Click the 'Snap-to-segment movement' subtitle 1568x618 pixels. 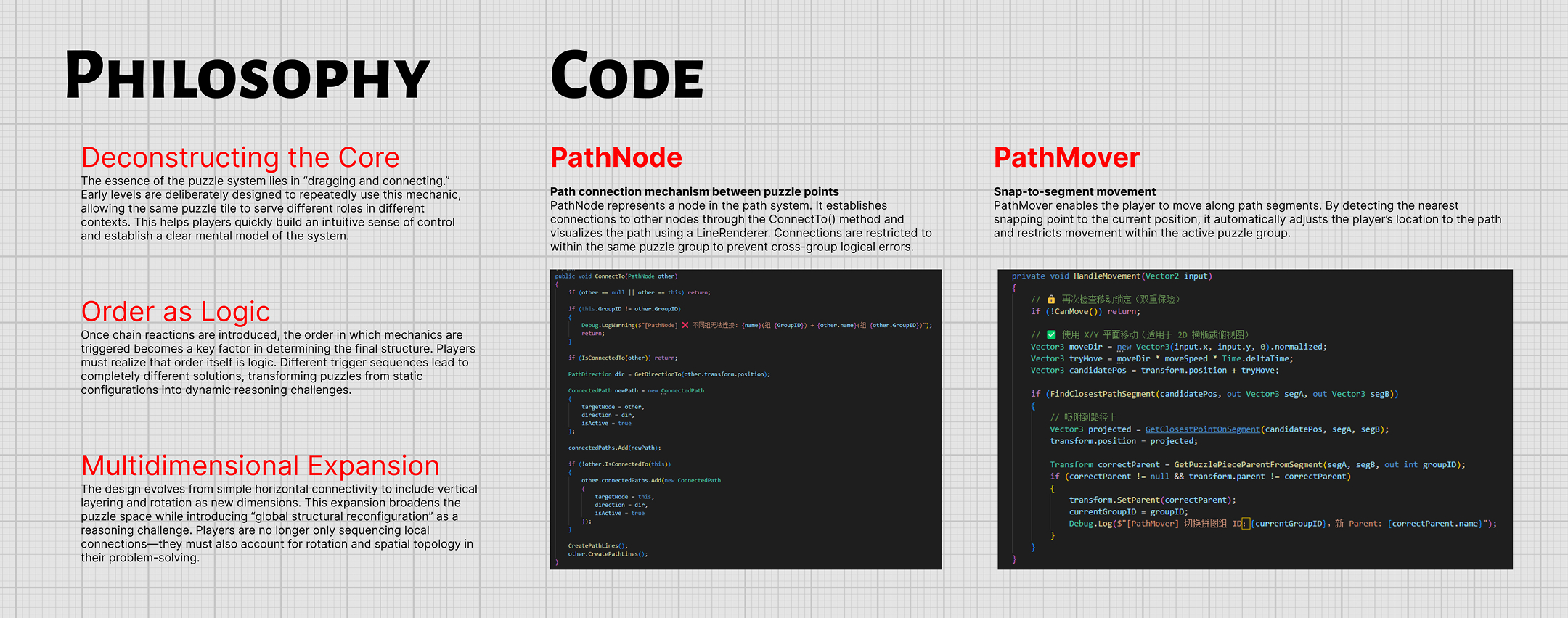(1074, 191)
